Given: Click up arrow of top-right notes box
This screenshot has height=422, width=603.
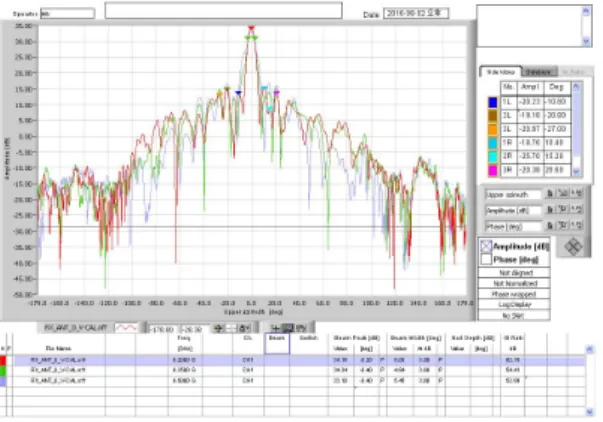Looking at the screenshot, I should click(586, 11).
